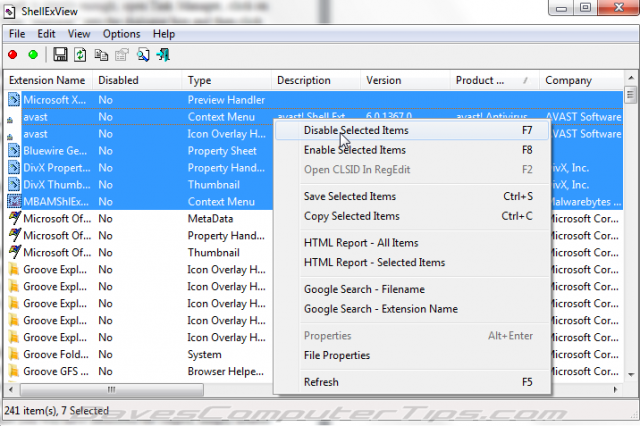Click the Save floppy disk toolbar icon
640x426 pixels.
(x=60, y=54)
